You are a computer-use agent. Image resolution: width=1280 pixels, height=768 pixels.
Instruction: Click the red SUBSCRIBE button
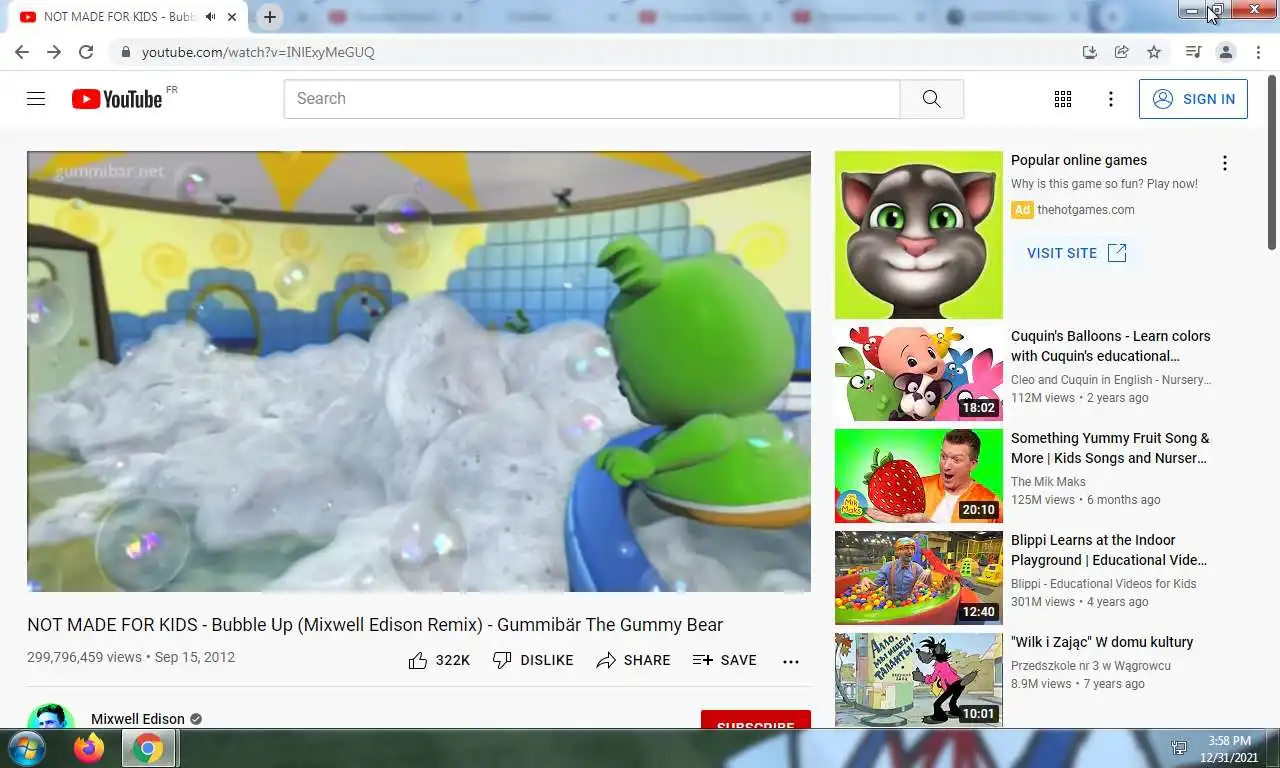pyautogui.click(x=756, y=719)
